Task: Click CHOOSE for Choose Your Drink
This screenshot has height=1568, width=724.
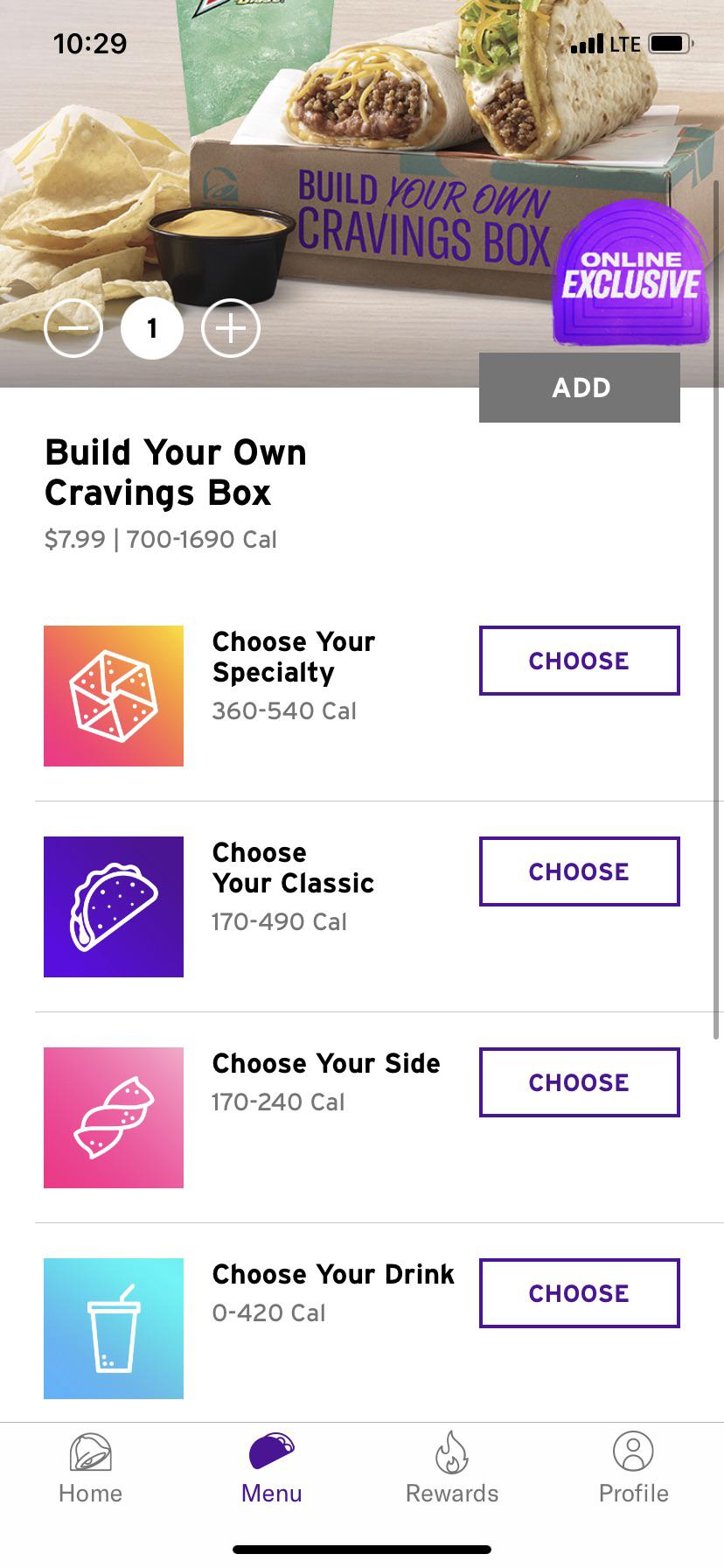Action: point(579,1293)
